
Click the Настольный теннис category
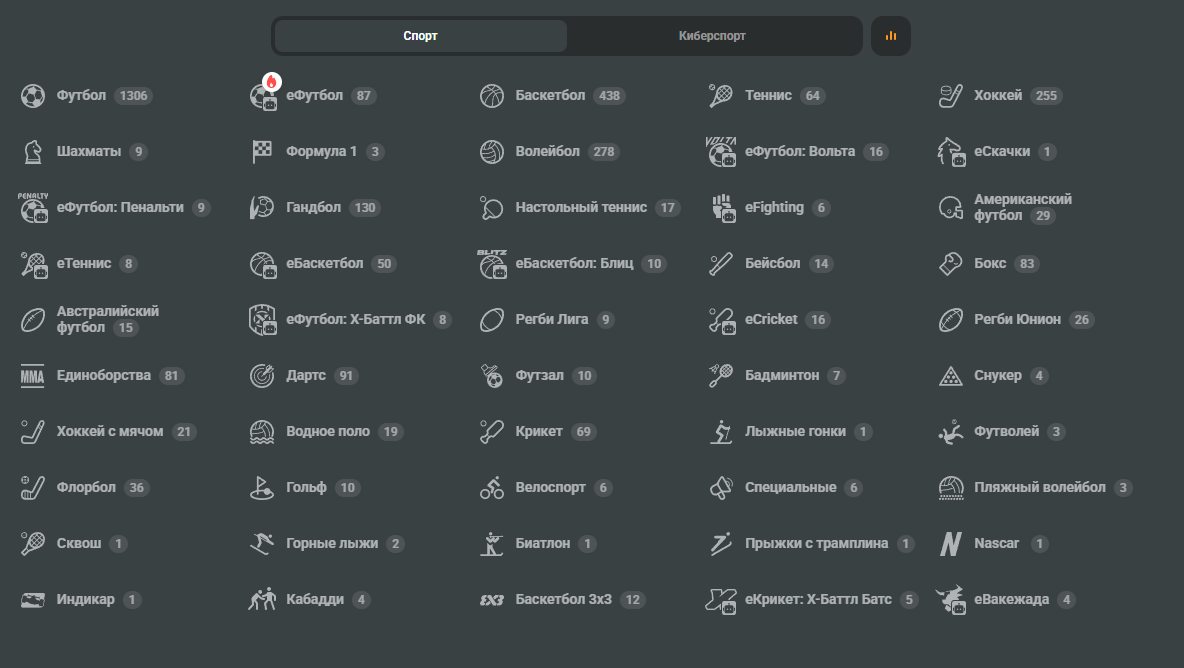pos(580,208)
